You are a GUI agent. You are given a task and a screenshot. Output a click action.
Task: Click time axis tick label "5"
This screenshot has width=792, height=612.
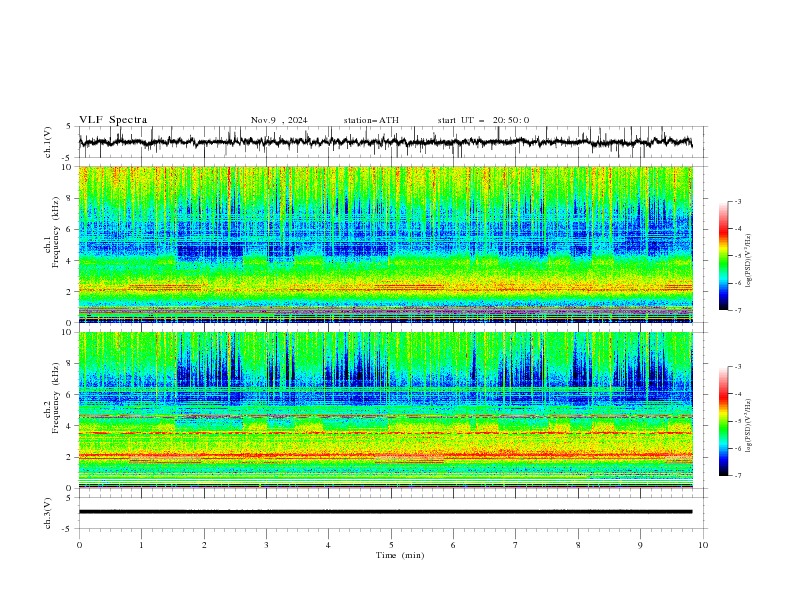(x=391, y=545)
